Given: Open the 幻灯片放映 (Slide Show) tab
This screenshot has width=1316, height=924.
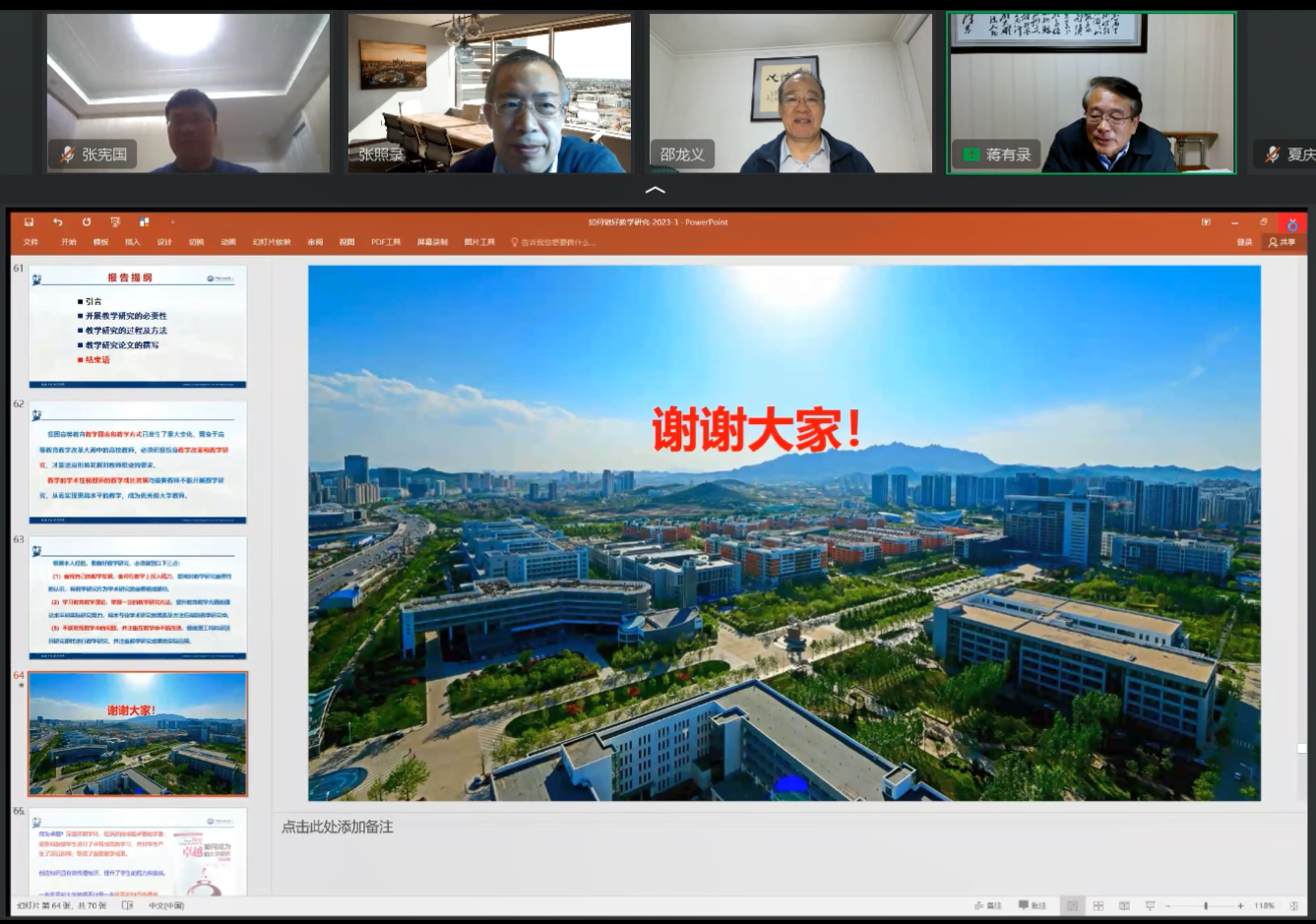Looking at the screenshot, I should click(x=272, y=242).
